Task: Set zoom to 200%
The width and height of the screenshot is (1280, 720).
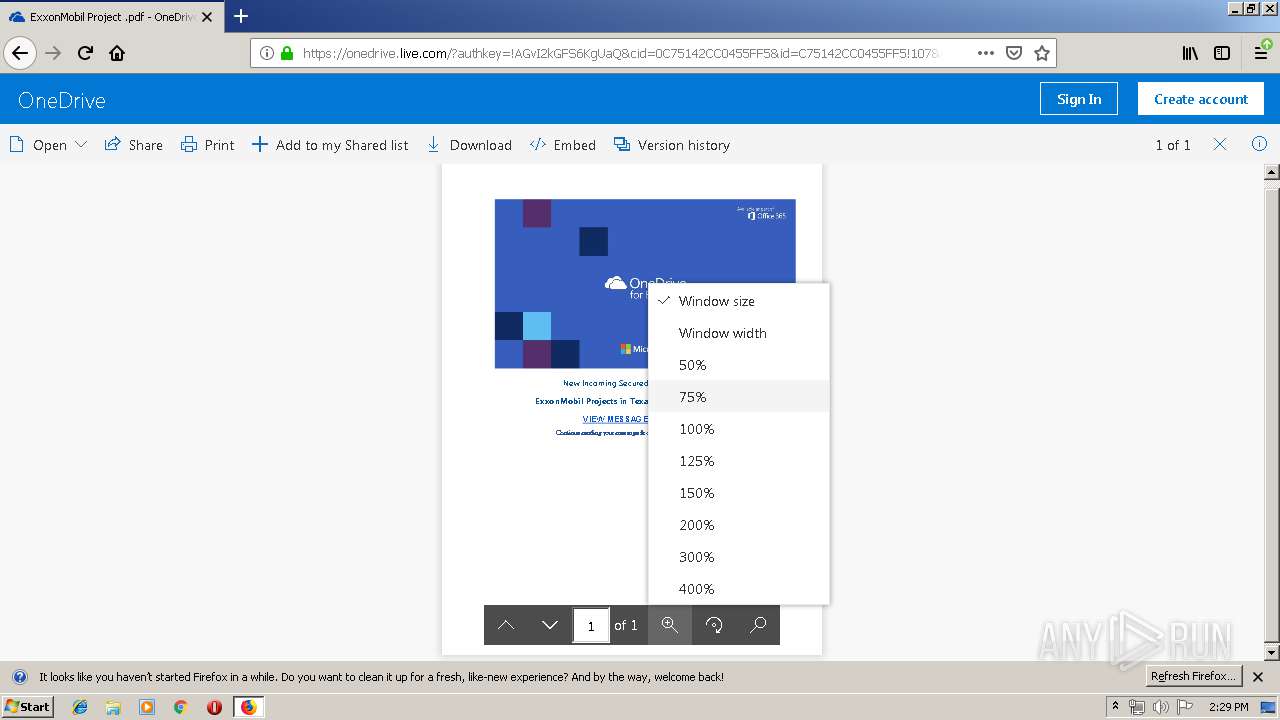Action: [x=739, y=525]
